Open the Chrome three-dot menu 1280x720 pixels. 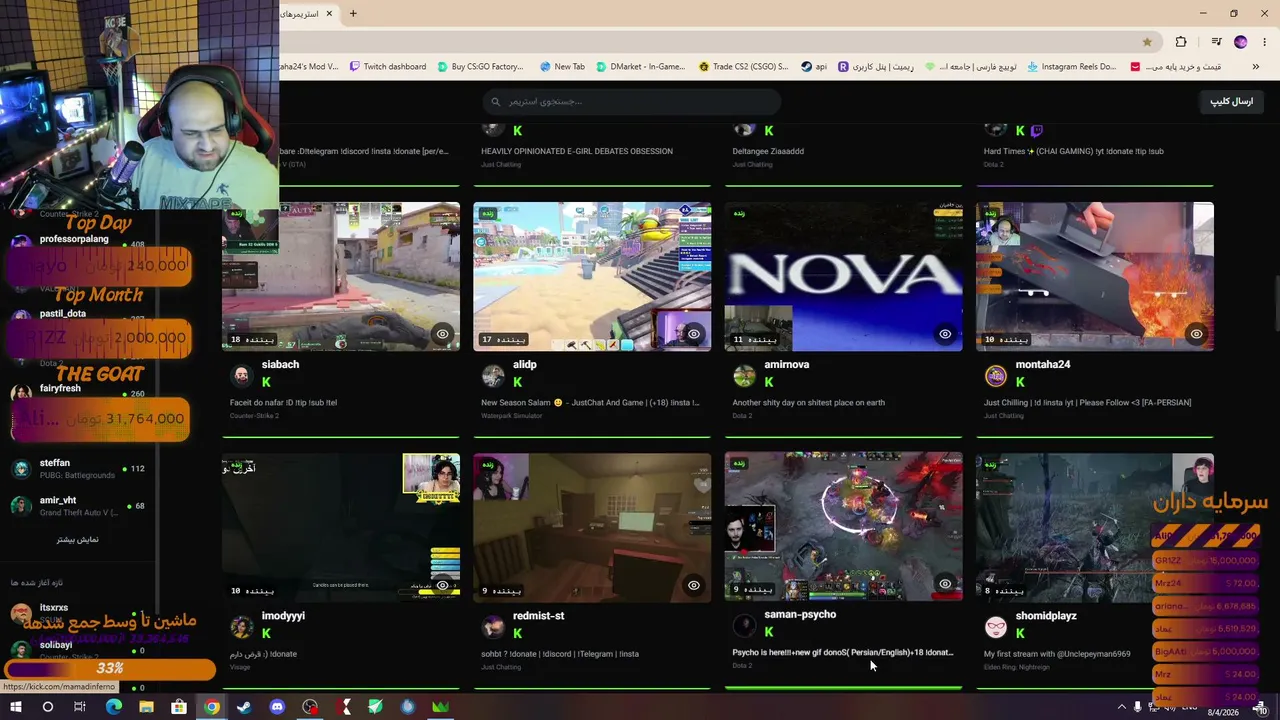[1264, 42]
